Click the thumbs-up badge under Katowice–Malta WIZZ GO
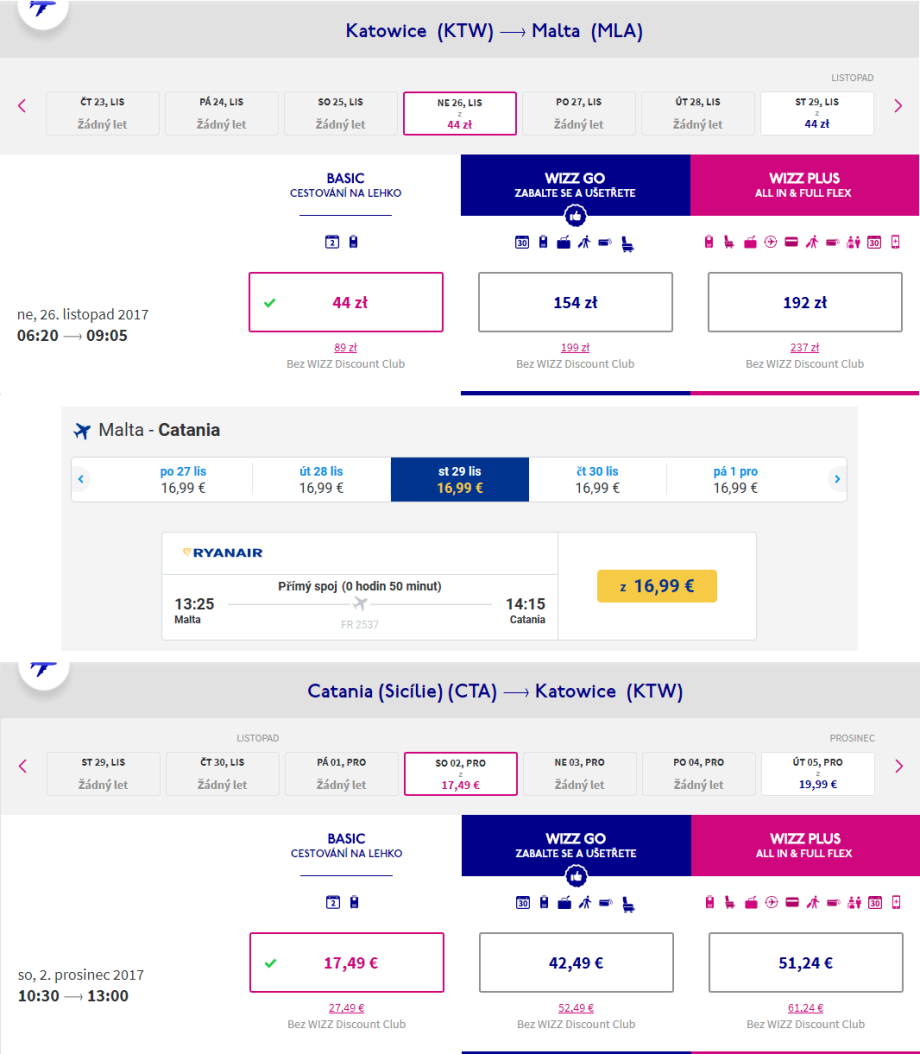The image size is (920, 1054). [x=575, y=215]
